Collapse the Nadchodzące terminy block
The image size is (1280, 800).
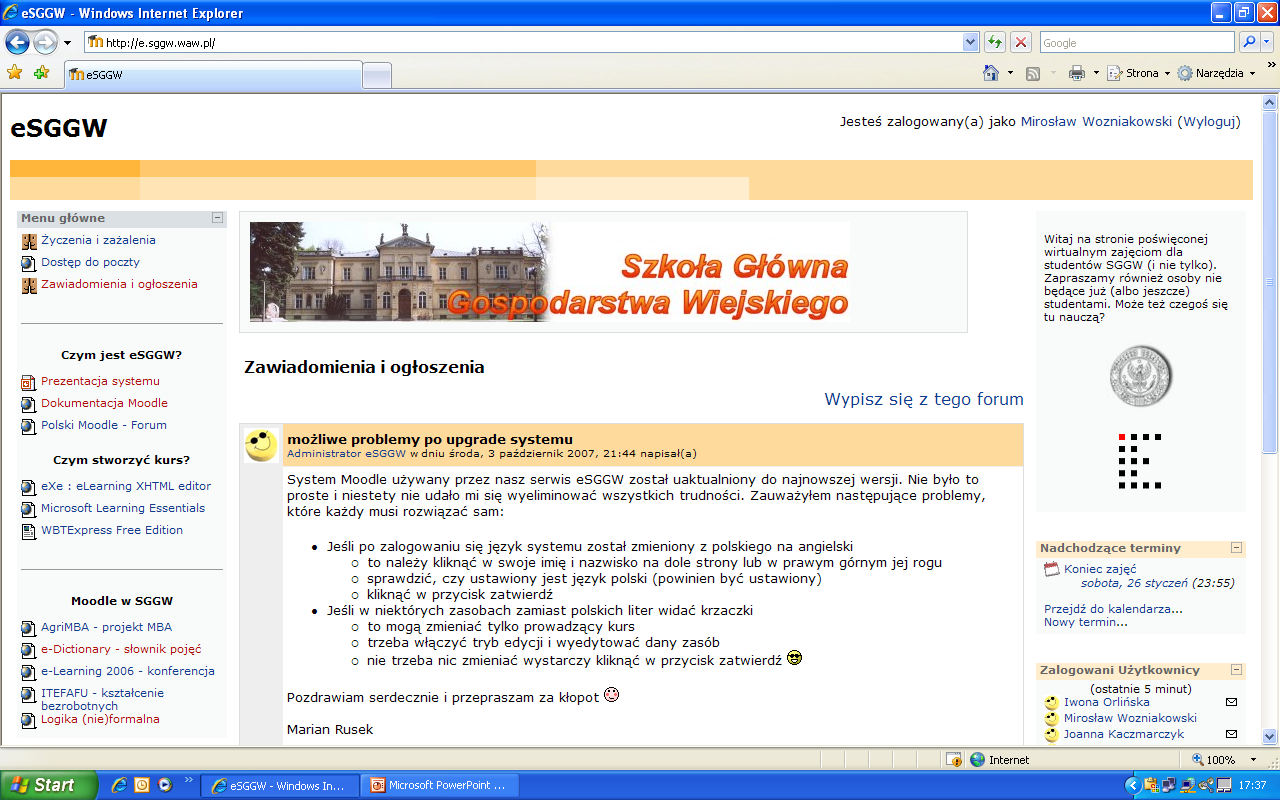tap(1236, 548)
